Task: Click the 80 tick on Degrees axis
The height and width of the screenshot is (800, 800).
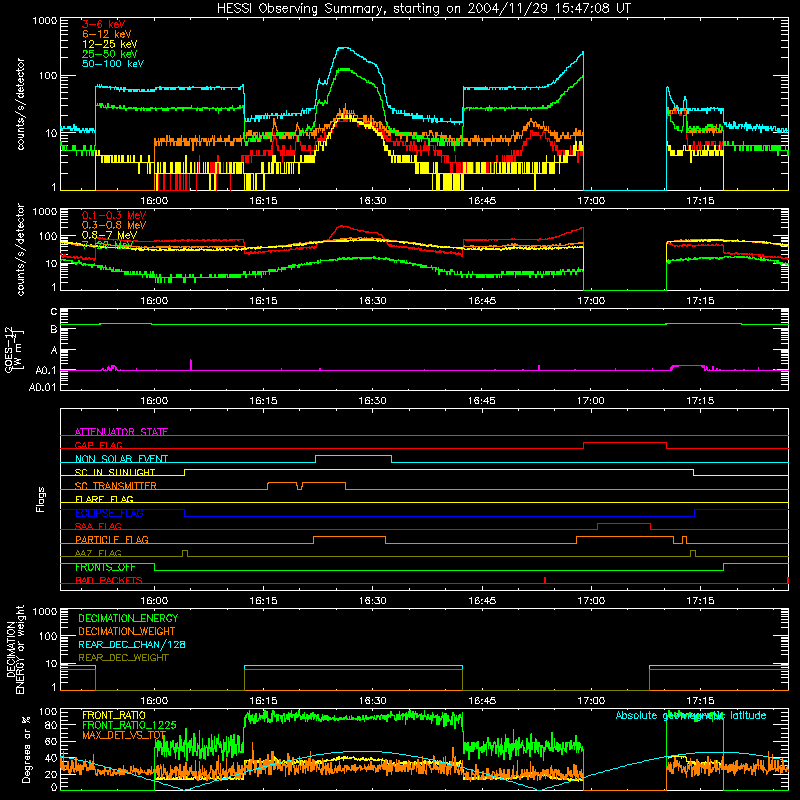Action: coord(52,725)
